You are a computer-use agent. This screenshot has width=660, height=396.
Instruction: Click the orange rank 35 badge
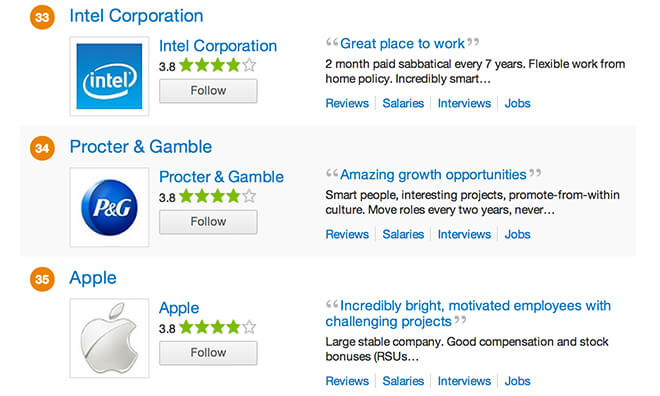click(42, 279)
